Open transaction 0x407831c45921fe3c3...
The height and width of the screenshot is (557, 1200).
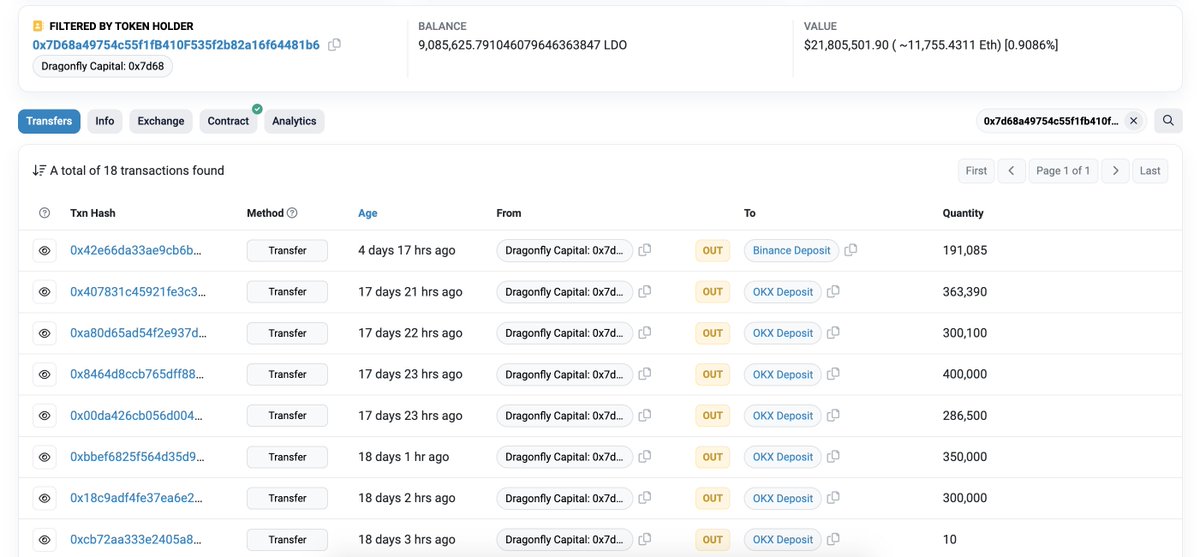138,292
